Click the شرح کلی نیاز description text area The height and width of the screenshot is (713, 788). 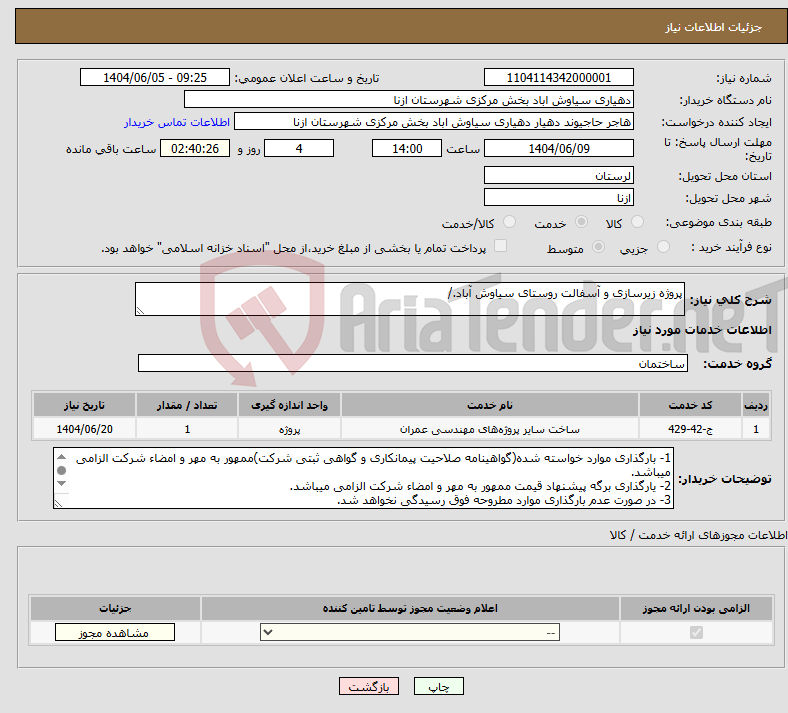tap(410, 299)
